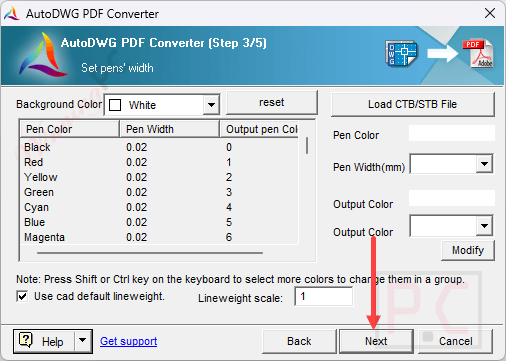
Task: Click Load CTB/STB File button
Action: point(412,104)
